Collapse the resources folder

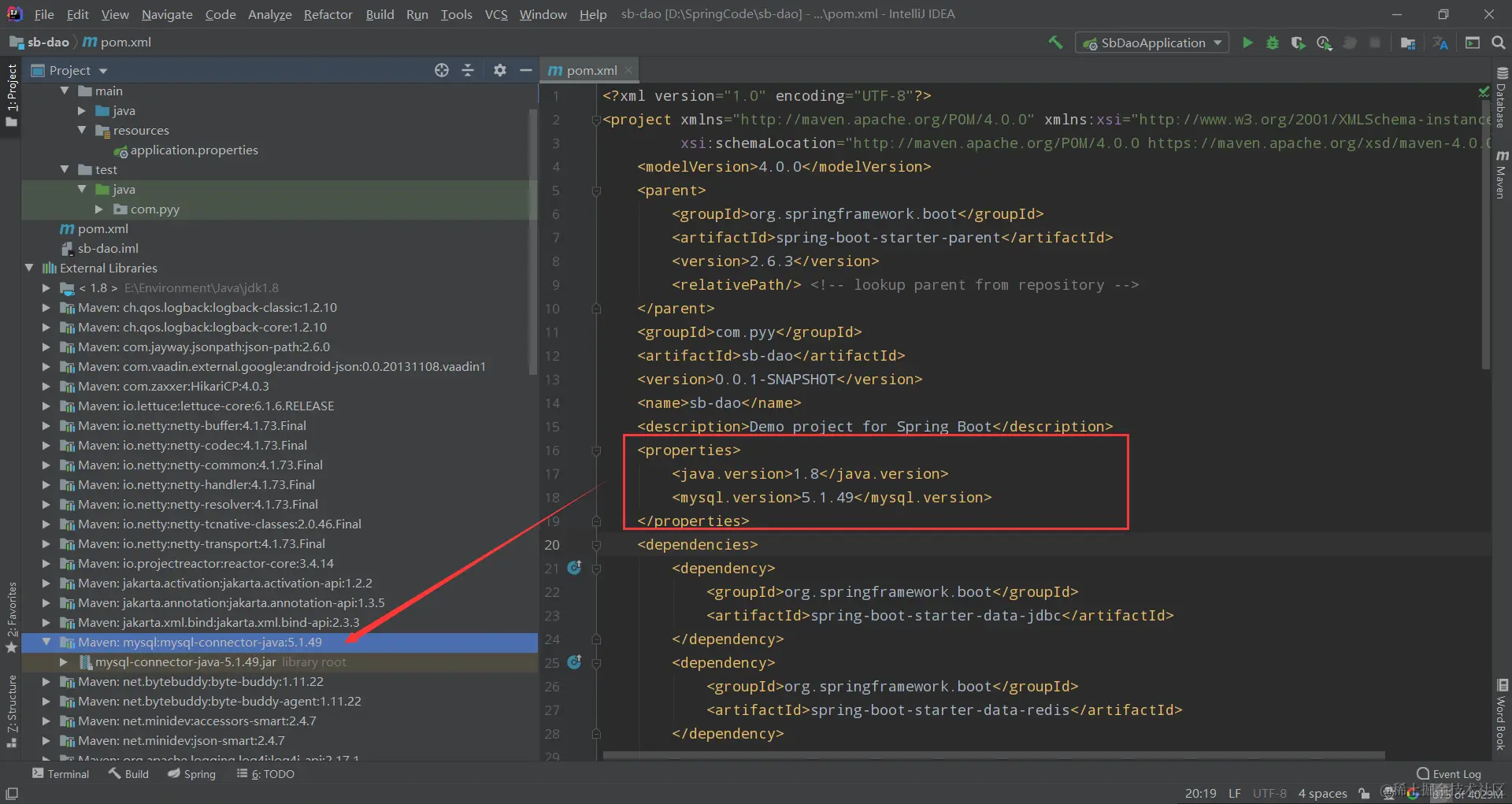tap(82, 130)
